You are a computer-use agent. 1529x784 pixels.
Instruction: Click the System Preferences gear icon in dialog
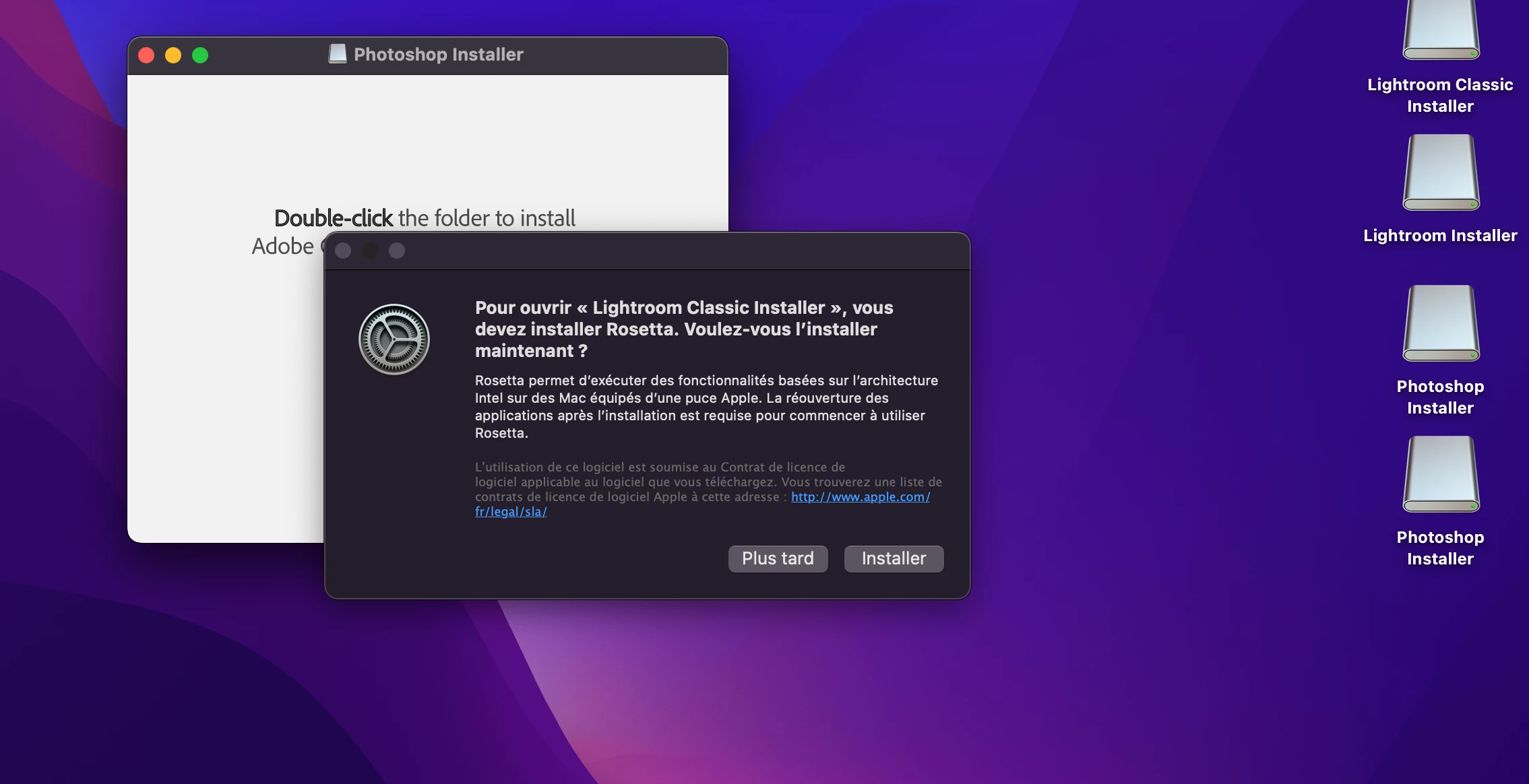coord(394,339)
